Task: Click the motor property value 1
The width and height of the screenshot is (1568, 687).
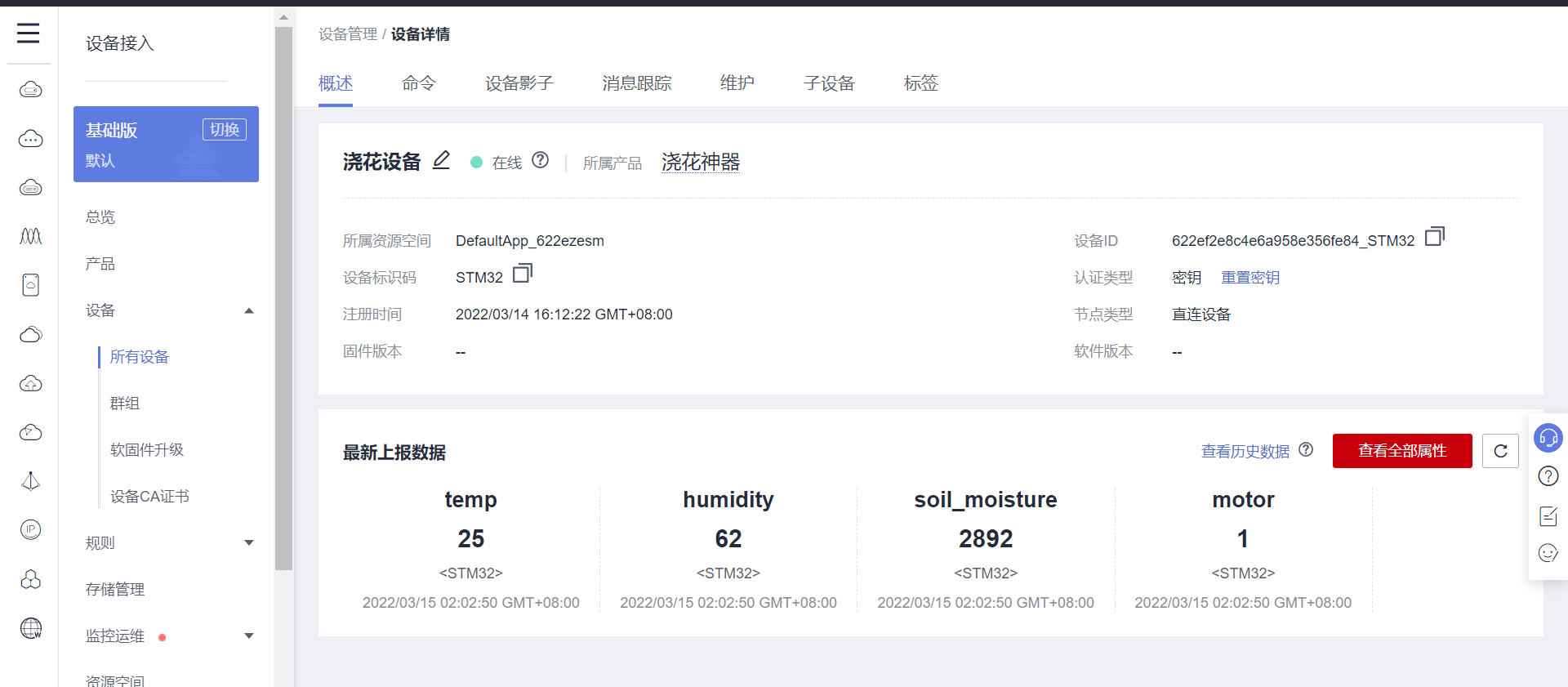Action: (x=1243, y=538)
